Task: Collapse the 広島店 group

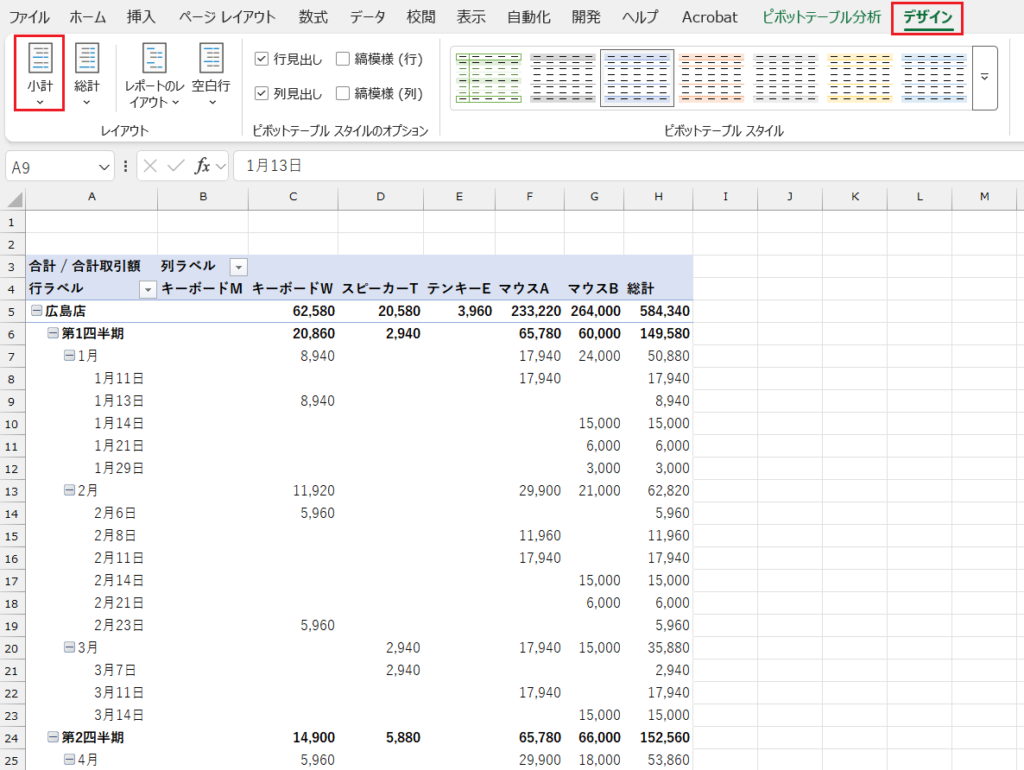Action: point(36,311)
